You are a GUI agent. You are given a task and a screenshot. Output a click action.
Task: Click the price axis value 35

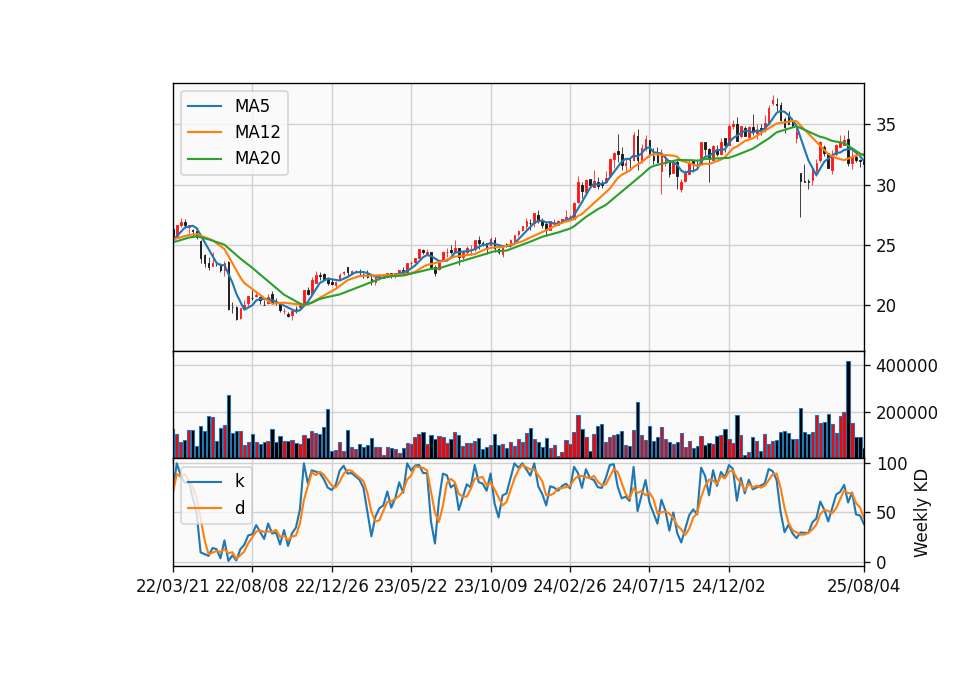[x=886, y=126]
